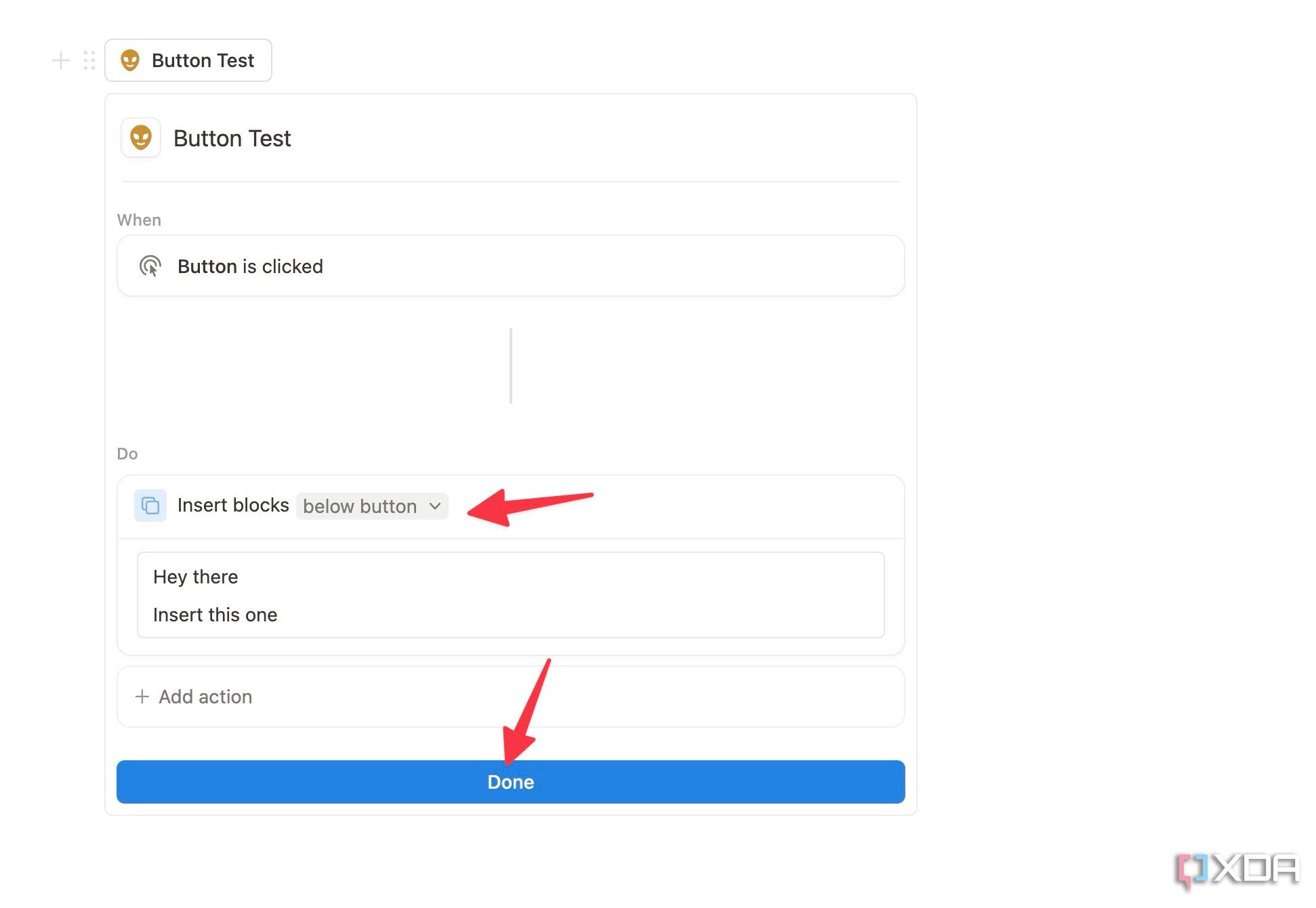The image size is (1316, 908).
Task: Click '+ Add action' to add step
Action: [195, 696]
